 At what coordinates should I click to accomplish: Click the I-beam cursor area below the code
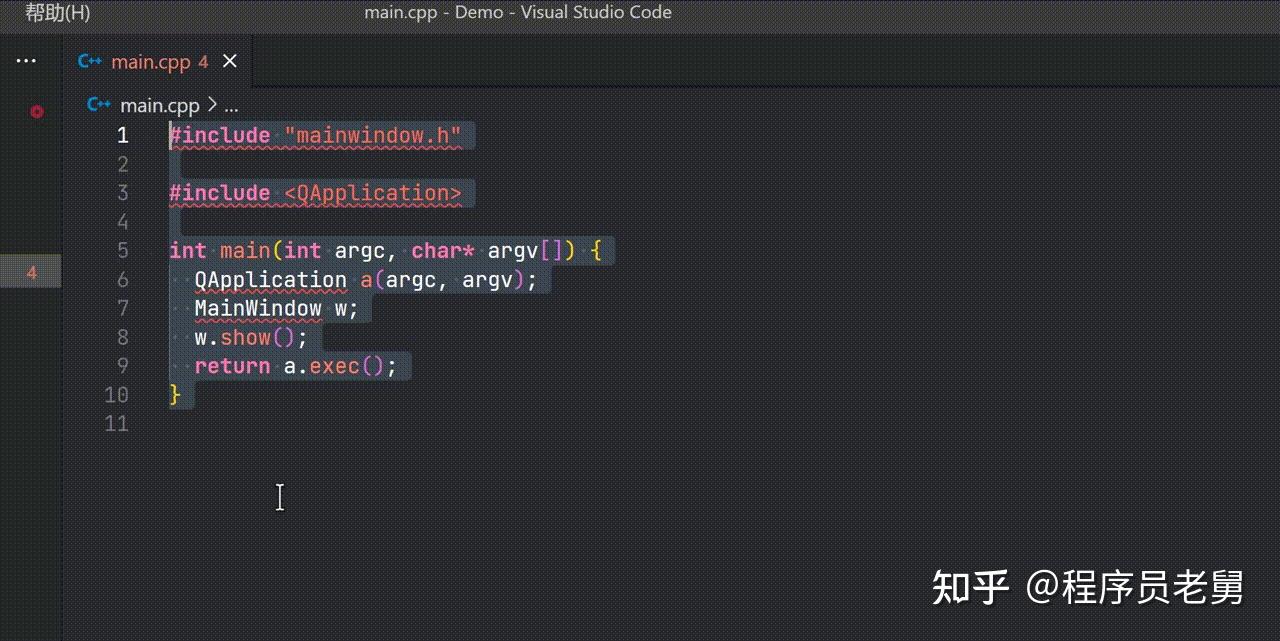click(x=280, y=497)
